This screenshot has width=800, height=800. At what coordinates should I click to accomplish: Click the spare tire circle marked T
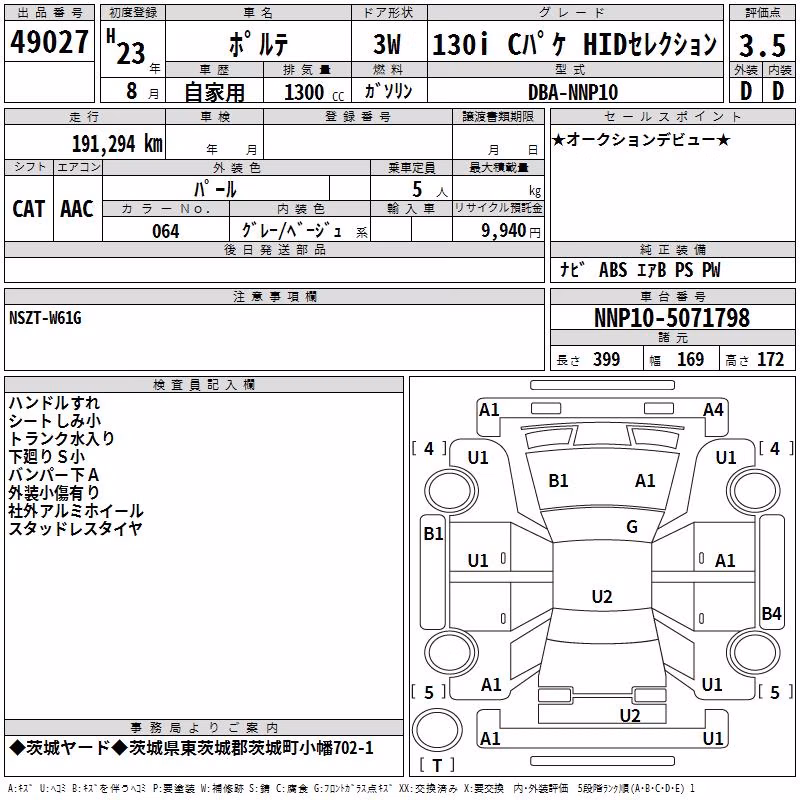(x=437, y=731)
